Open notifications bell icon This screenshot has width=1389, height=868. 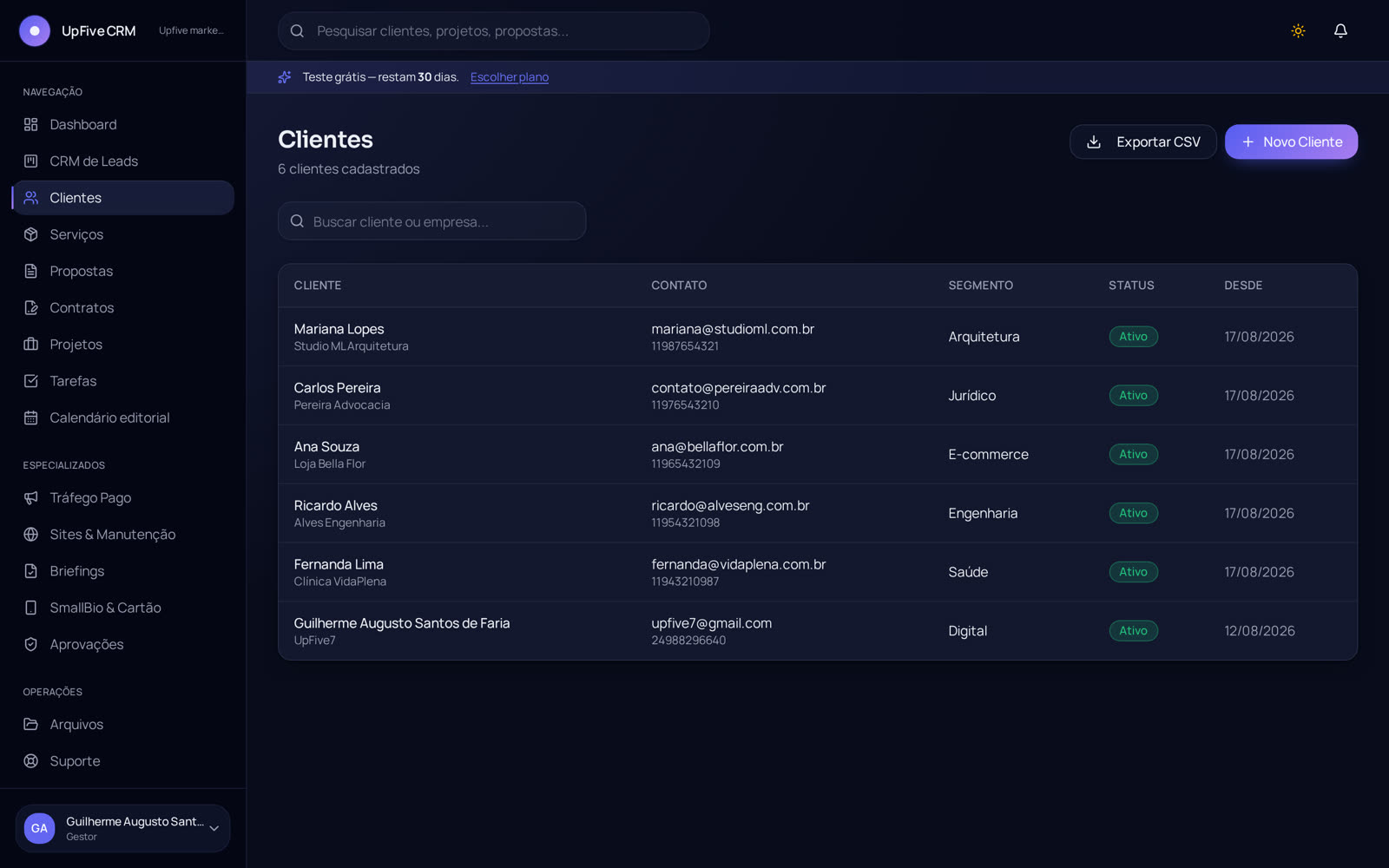[x=1340, y=30]
